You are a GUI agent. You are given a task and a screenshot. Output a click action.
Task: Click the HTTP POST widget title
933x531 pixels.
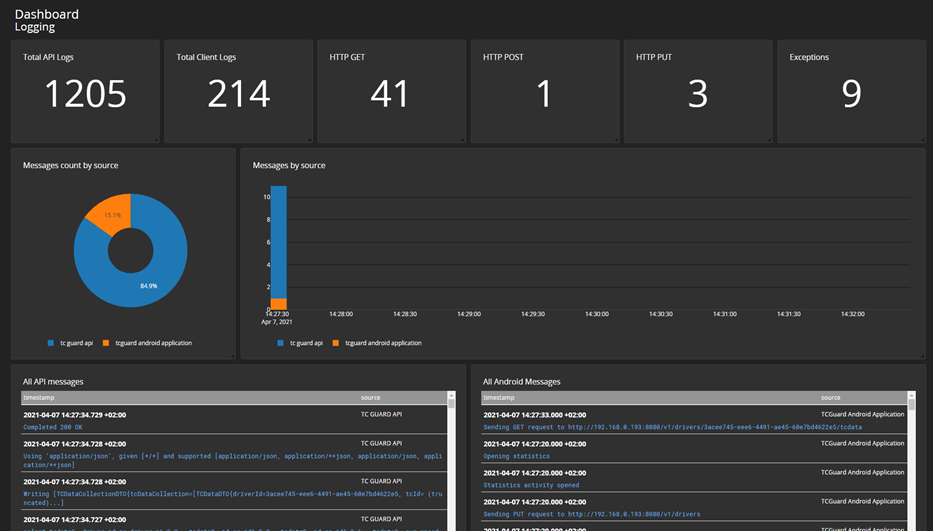point(503,57)
